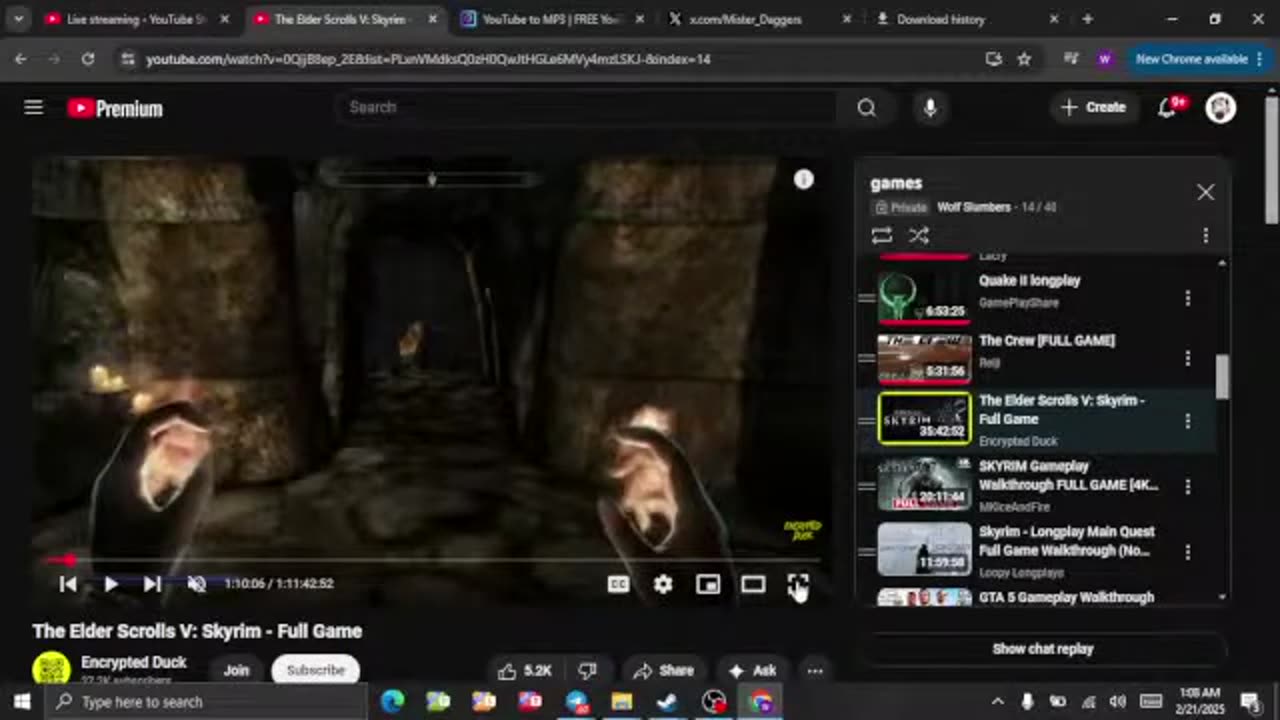Show hidden system tray icons
The width and height of the screenshot is (1280, 720).
coord(997,701)
